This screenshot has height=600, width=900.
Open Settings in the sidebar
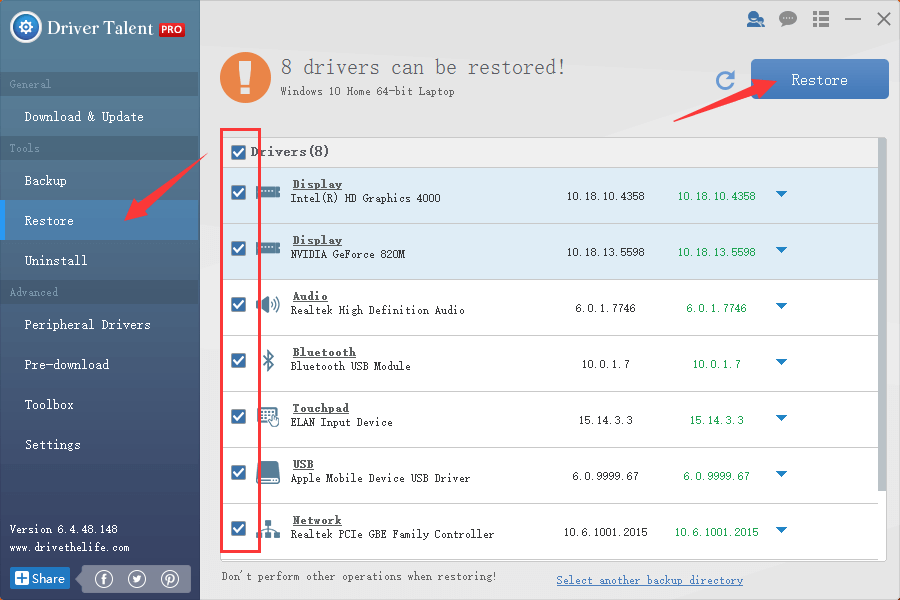point(100,445)
